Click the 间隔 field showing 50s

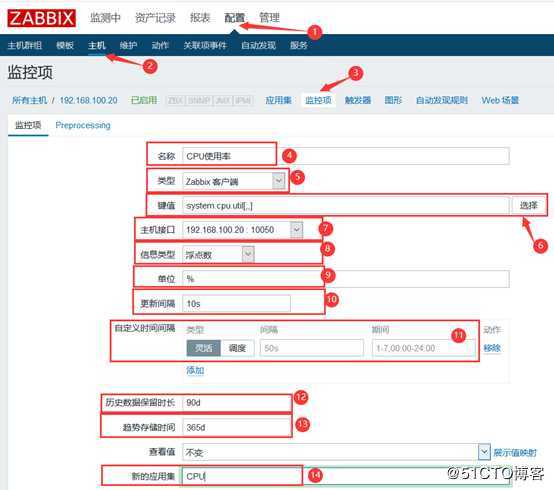[312, 348]
